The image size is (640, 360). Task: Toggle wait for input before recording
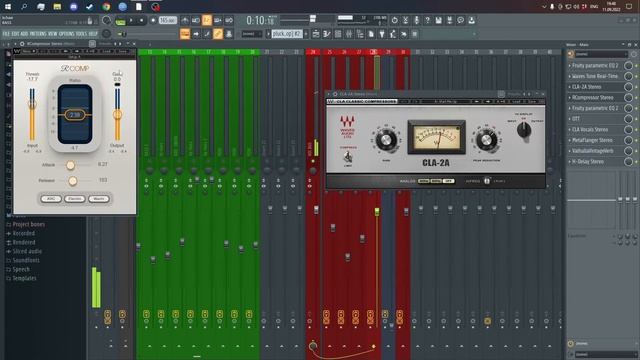click(x=196, y=20)
